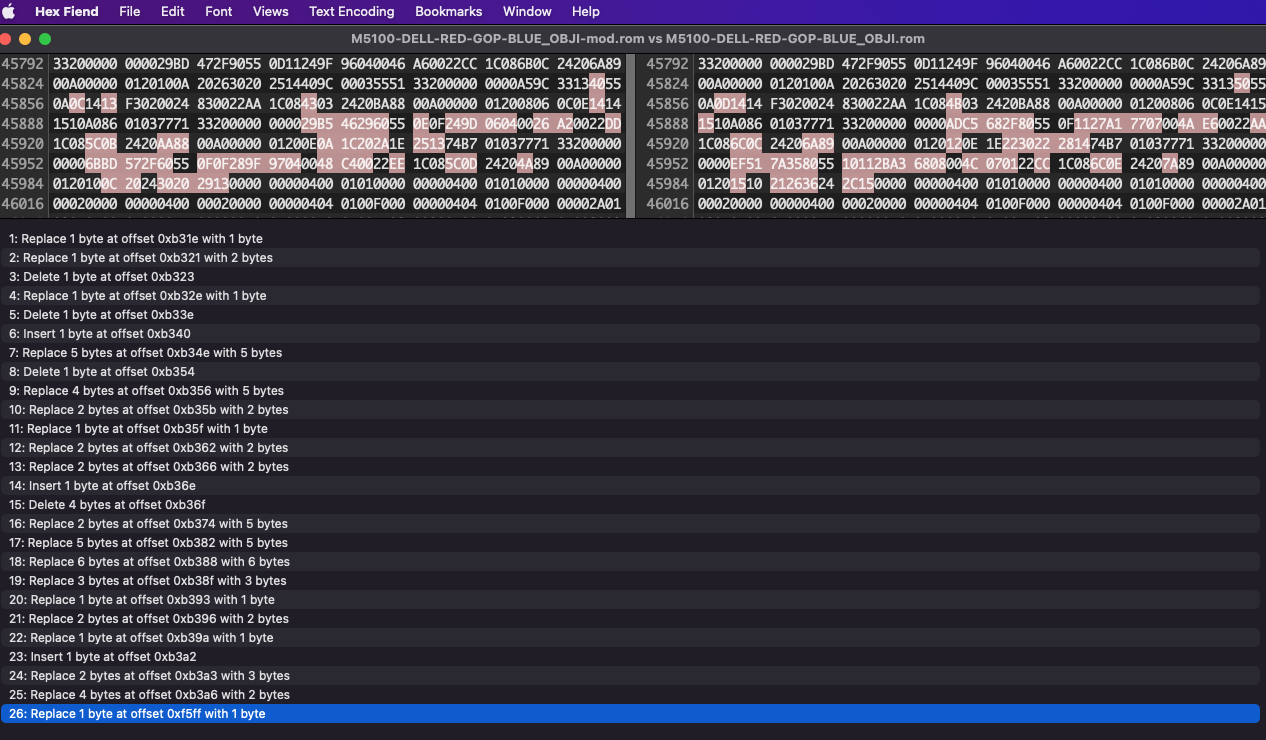Open the Window menu
Screen dimensions: 1266x740
tap(527, 12)
